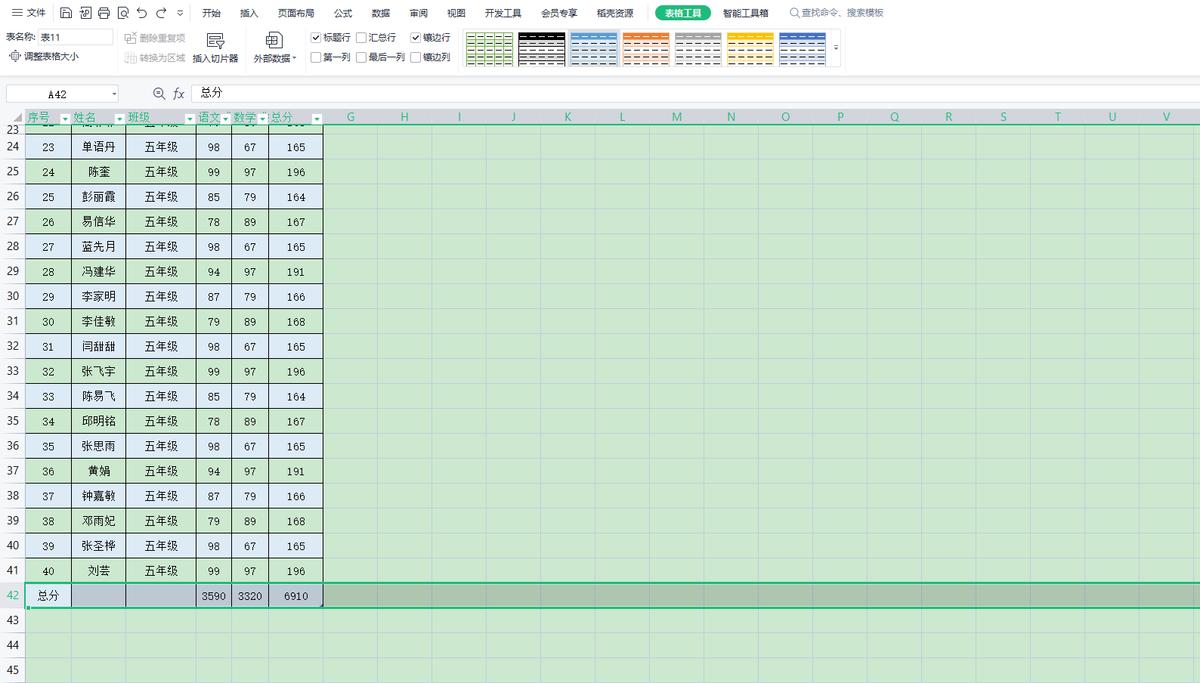
Task: Switch to the 插入 ribbon tab
Action: coord(249,13)
